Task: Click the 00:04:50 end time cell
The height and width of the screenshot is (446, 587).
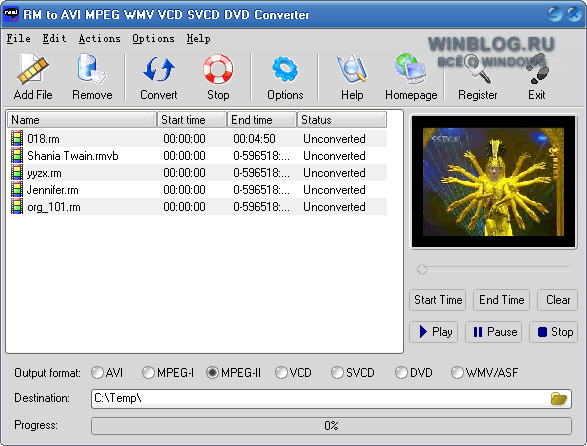Action: (x=254, y=139)
